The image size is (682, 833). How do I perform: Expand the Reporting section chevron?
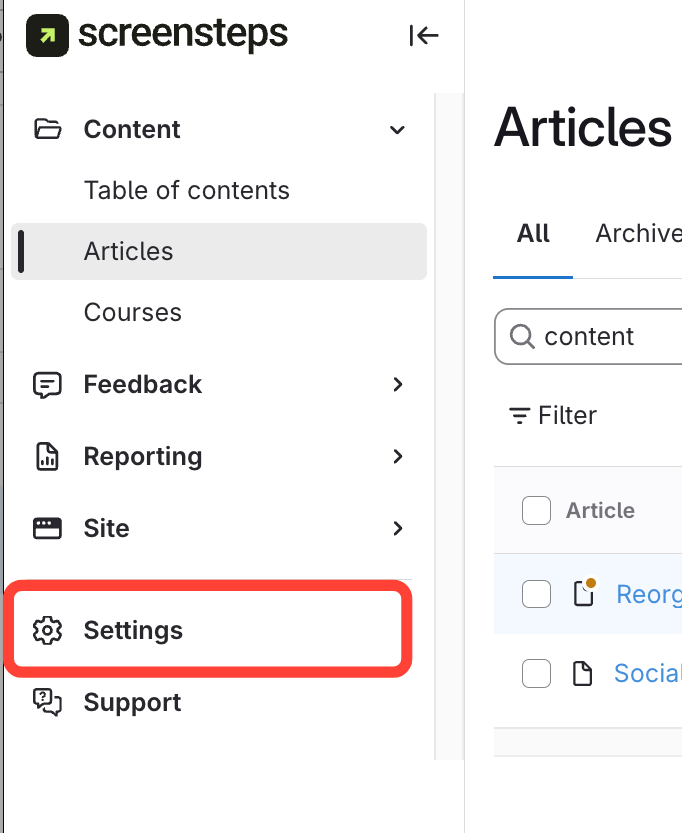[x=398, y=457]
